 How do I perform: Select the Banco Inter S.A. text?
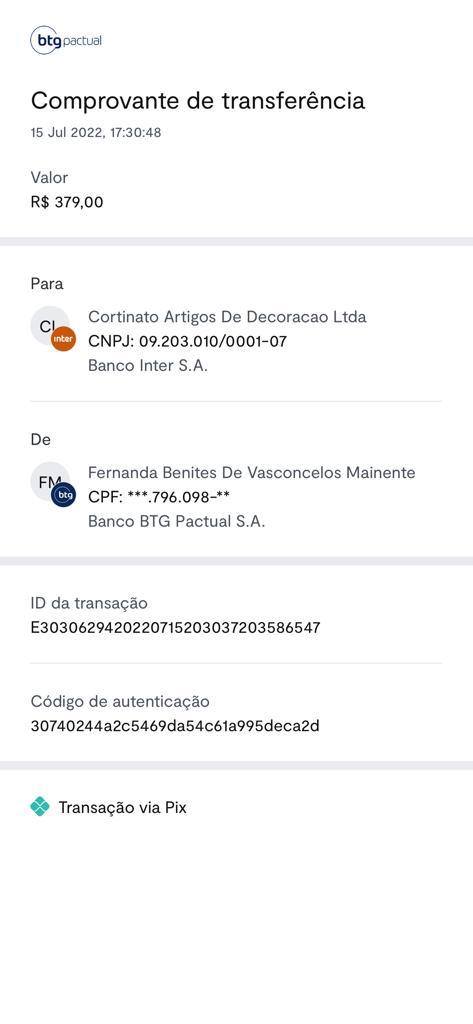pyautogui.click(x=148, y=366)
